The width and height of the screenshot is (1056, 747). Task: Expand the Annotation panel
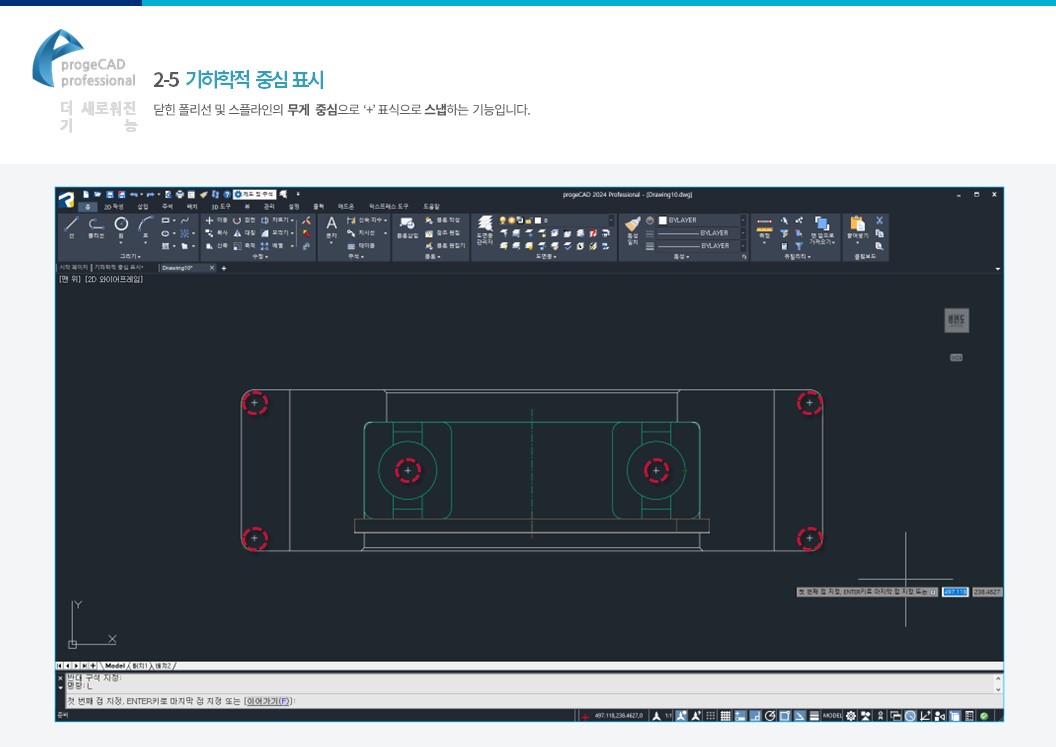pyautogui.click(x=355, y=257)
